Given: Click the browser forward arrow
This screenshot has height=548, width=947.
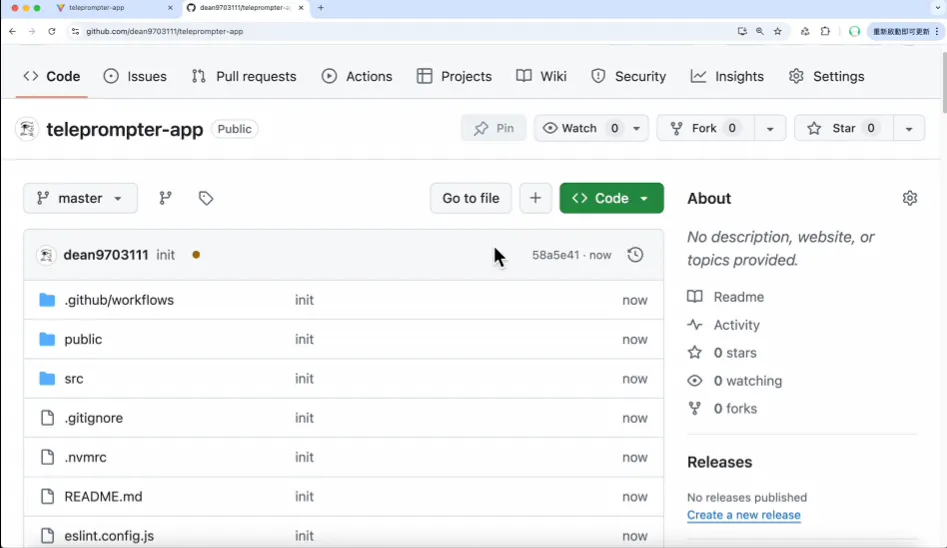Looking at the screenshot, I should (x=32, y=31).
